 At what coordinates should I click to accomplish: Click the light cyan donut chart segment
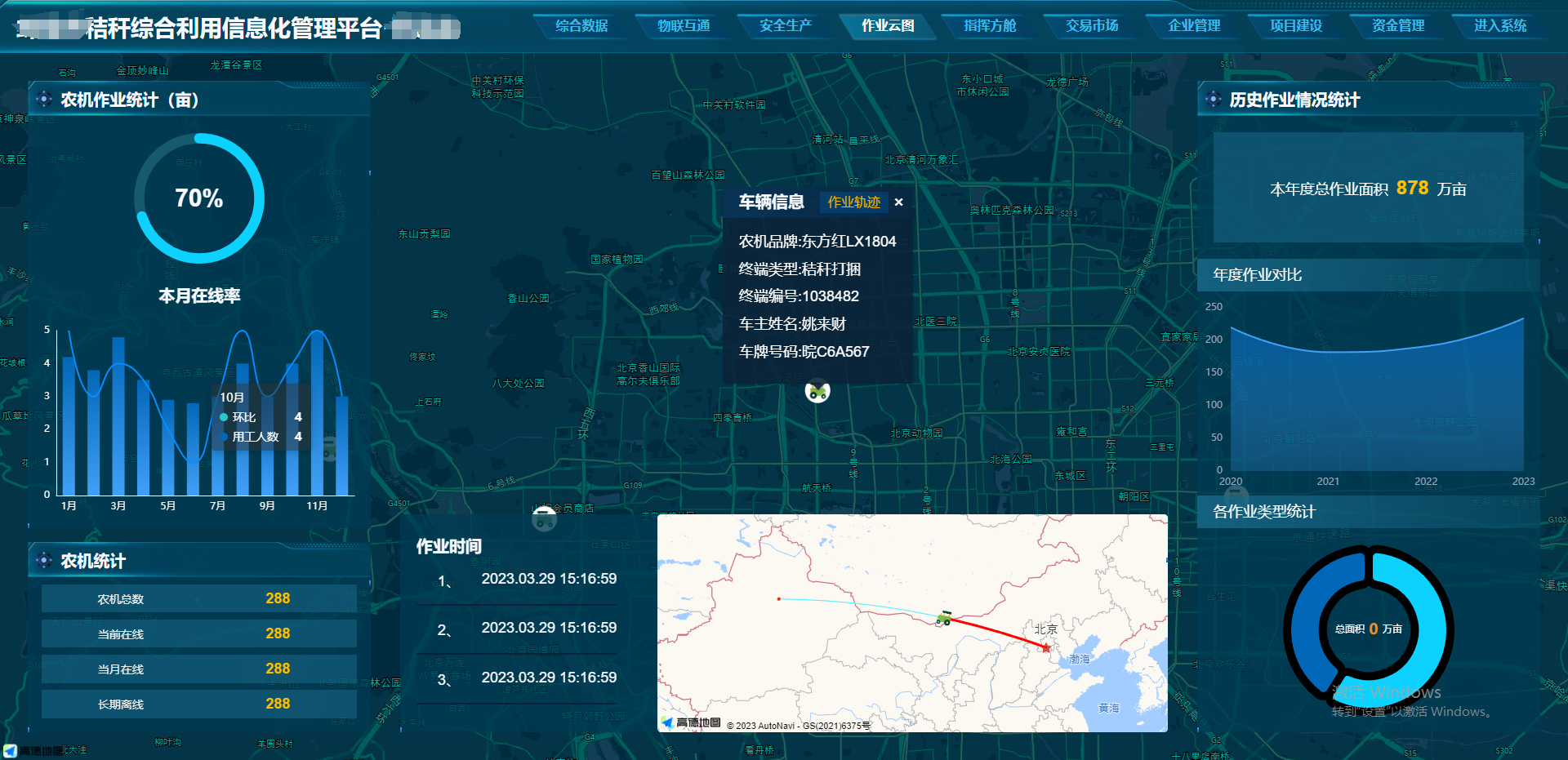pyautogui.click(x=1432, y=629)
